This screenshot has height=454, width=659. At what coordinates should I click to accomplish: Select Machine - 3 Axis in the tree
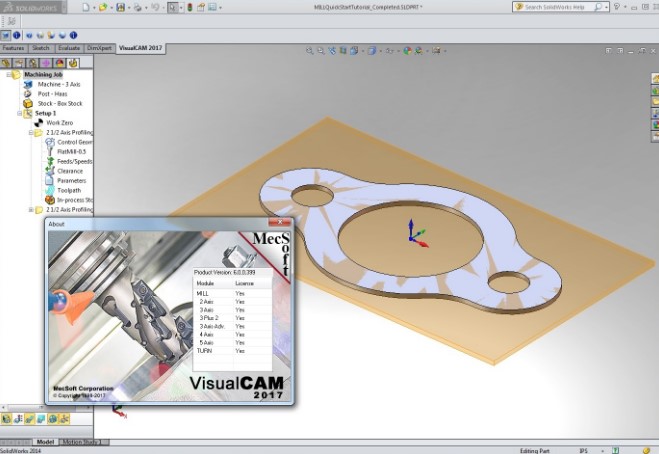[59, 84]
